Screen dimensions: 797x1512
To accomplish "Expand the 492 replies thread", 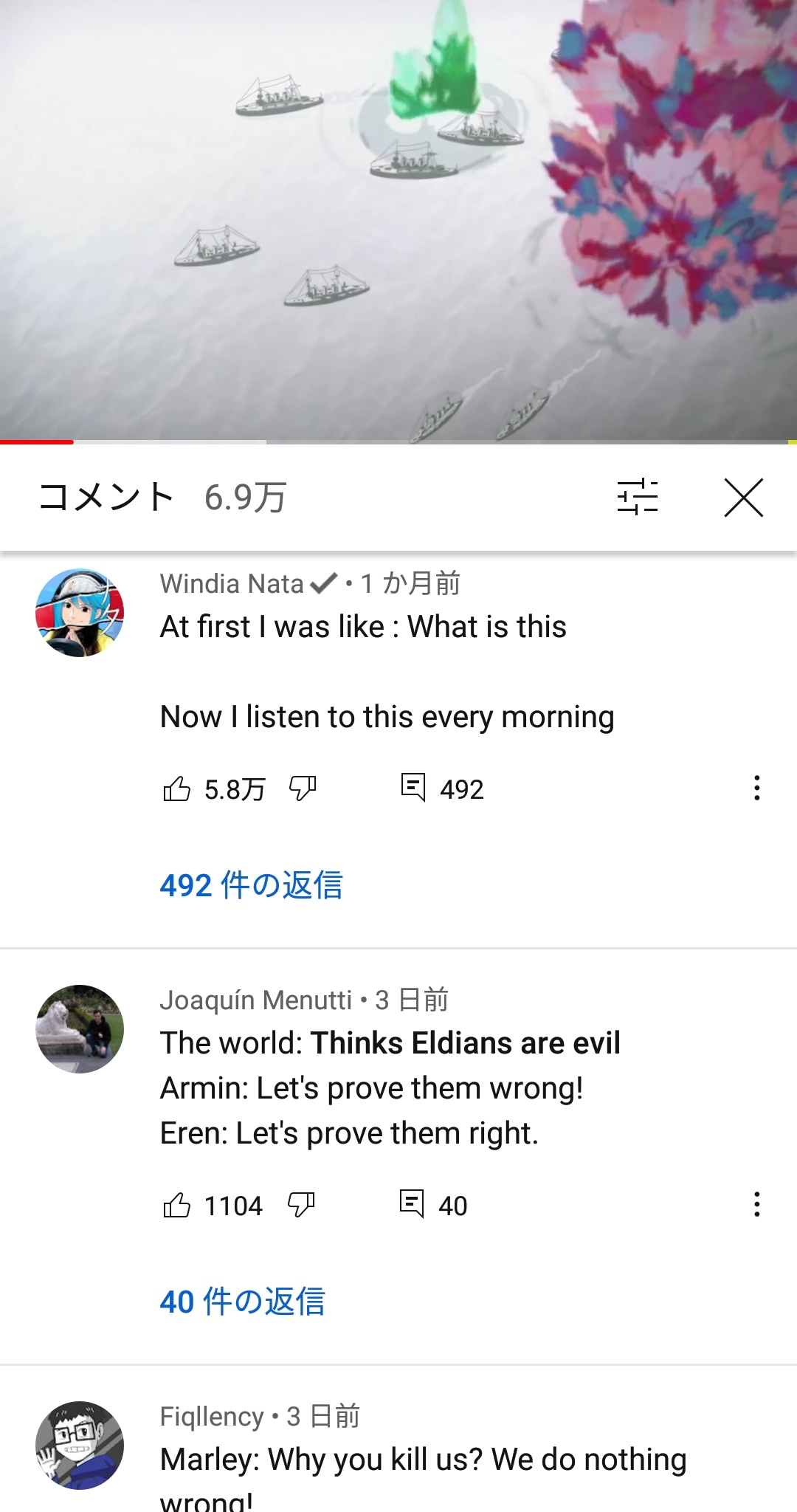I will (x=252, y=884).
